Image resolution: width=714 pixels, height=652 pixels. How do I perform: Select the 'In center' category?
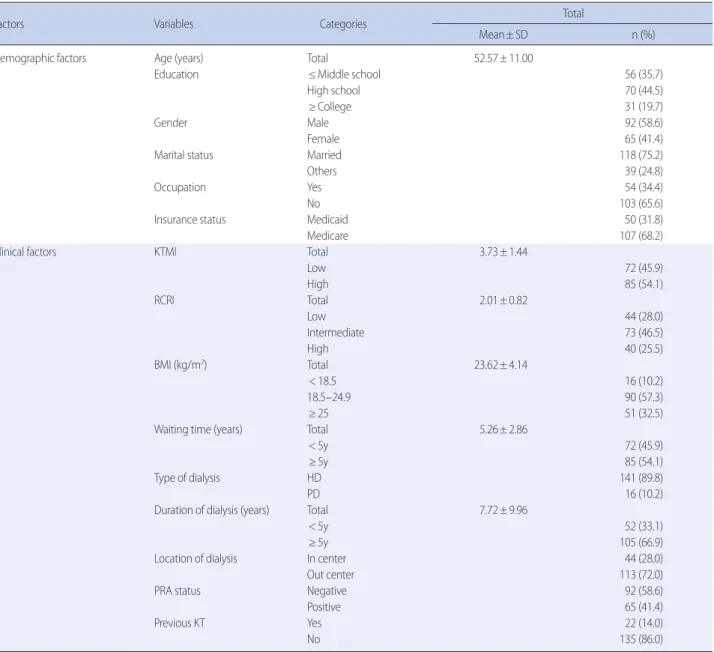[x=326, y=559]
